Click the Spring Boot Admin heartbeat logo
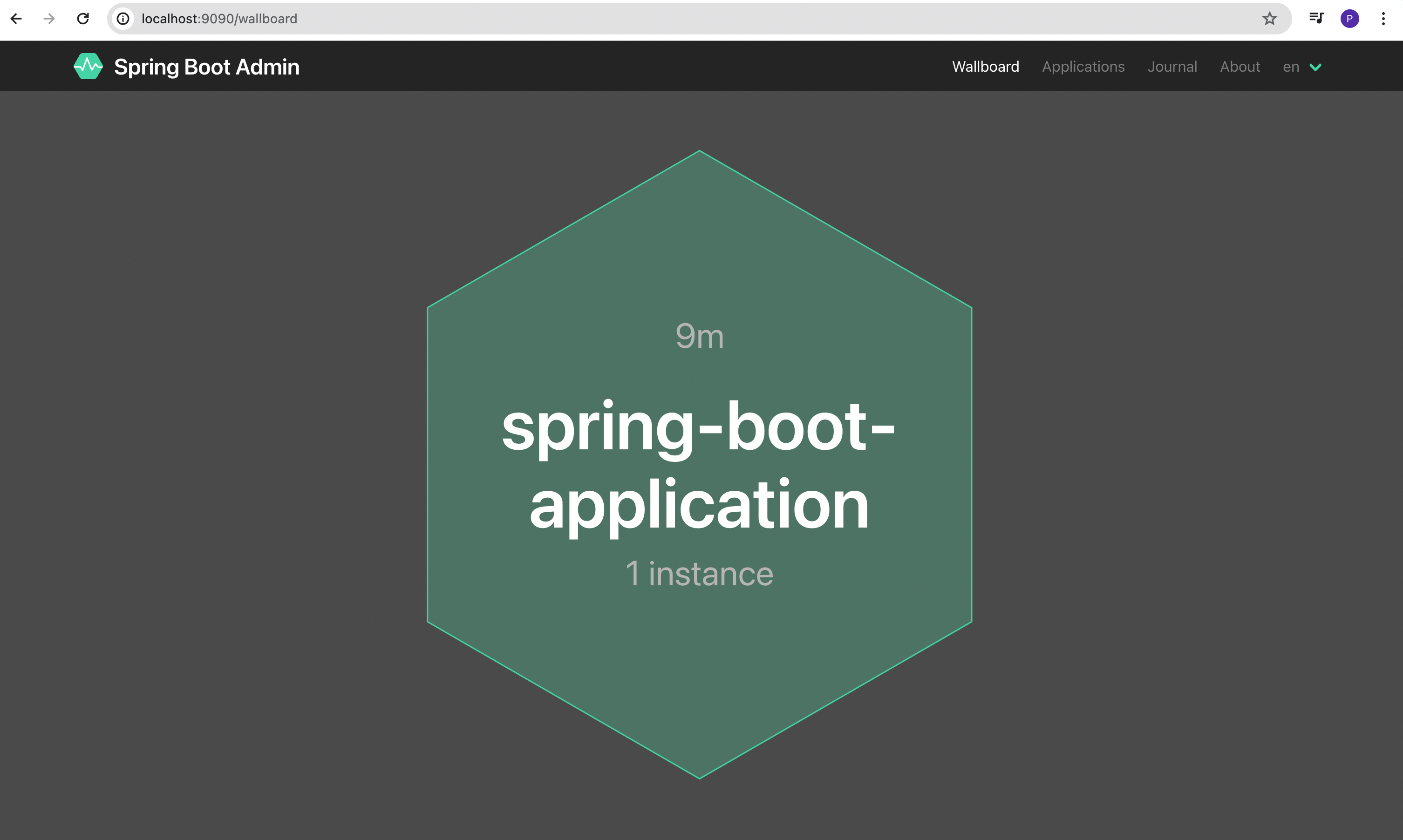Image resolution: width=1403 pixels, height=840 pixels. [88, 66]
